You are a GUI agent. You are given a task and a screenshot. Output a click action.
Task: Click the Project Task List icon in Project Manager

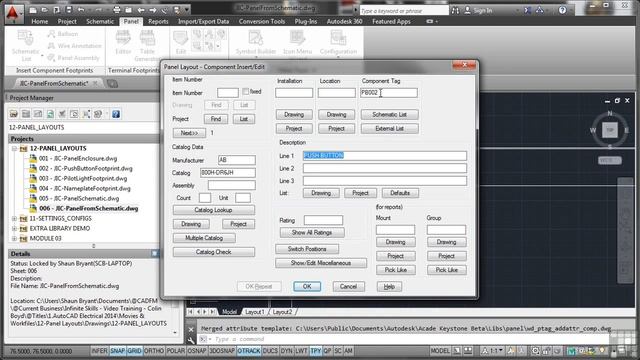pos(62,114)
